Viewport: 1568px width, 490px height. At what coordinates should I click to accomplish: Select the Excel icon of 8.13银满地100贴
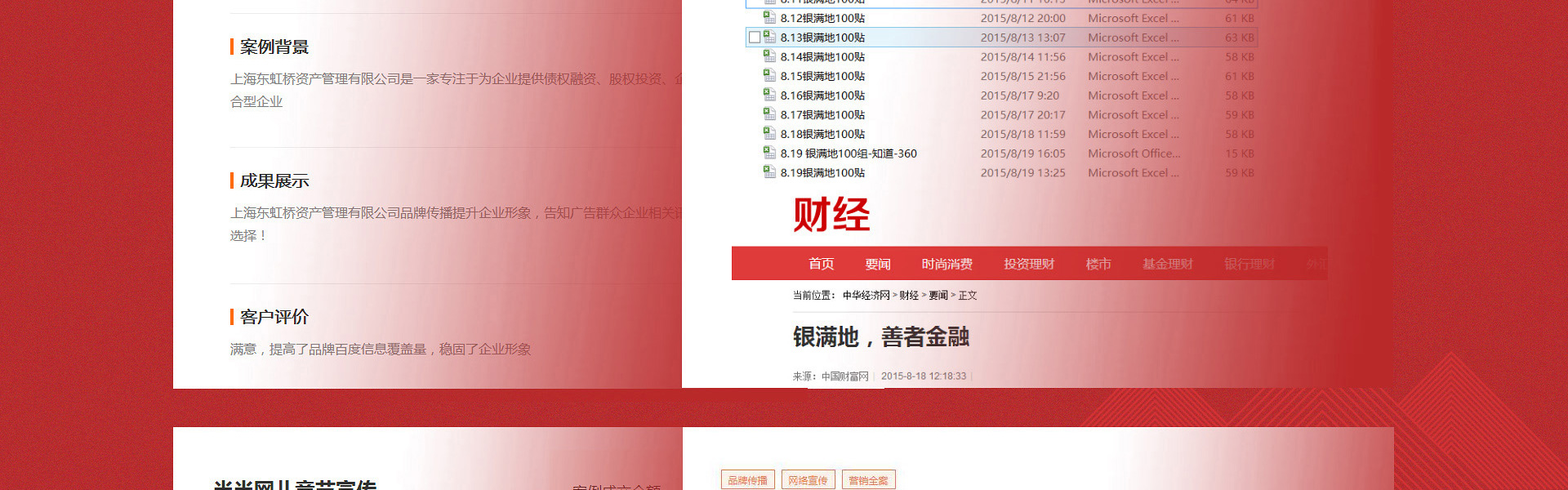[769, 37]
